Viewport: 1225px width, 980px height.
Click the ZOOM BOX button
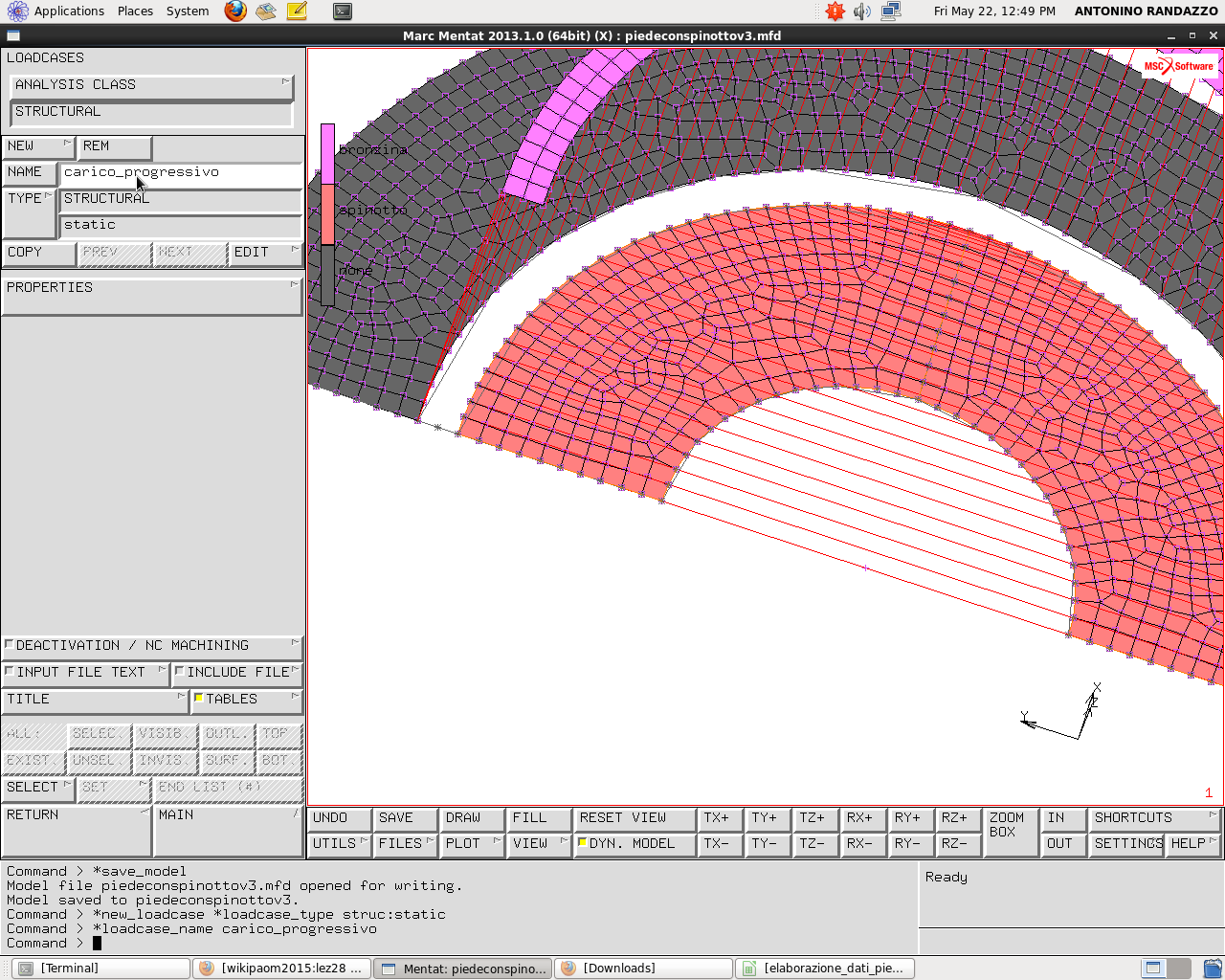1011,831
